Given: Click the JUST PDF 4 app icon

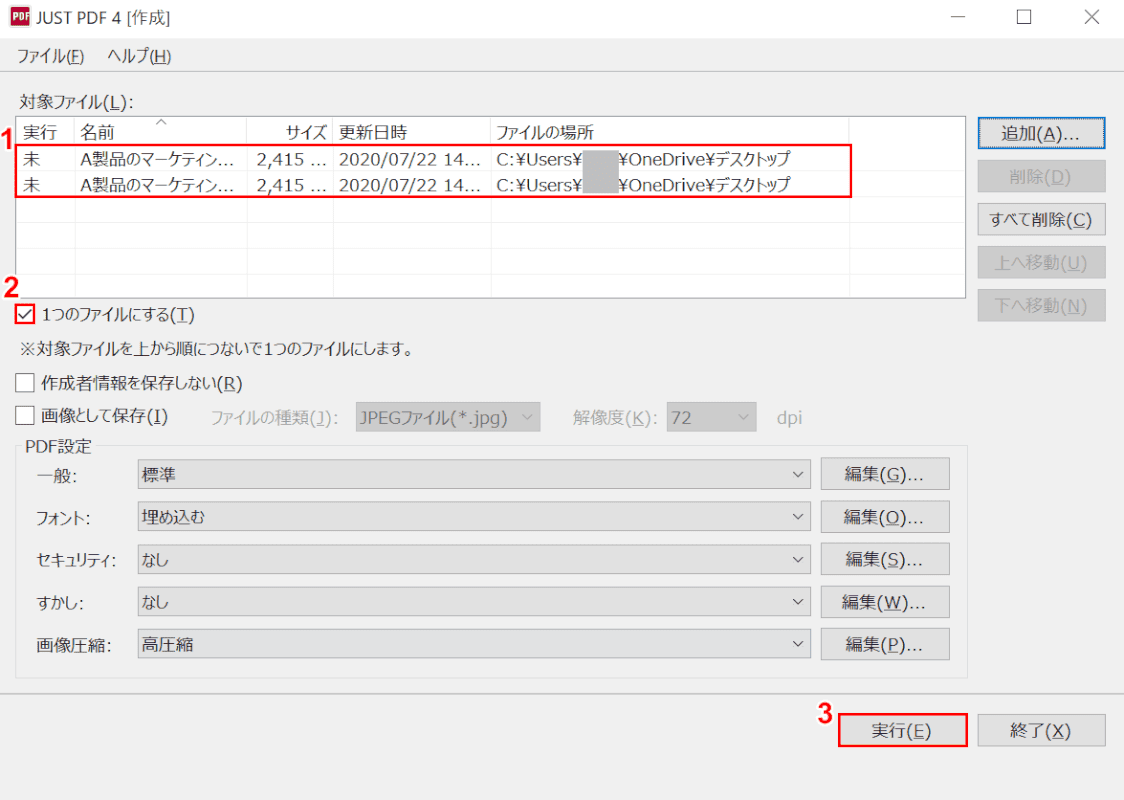Looking at the screenshot, I should (x=19, y=16).
